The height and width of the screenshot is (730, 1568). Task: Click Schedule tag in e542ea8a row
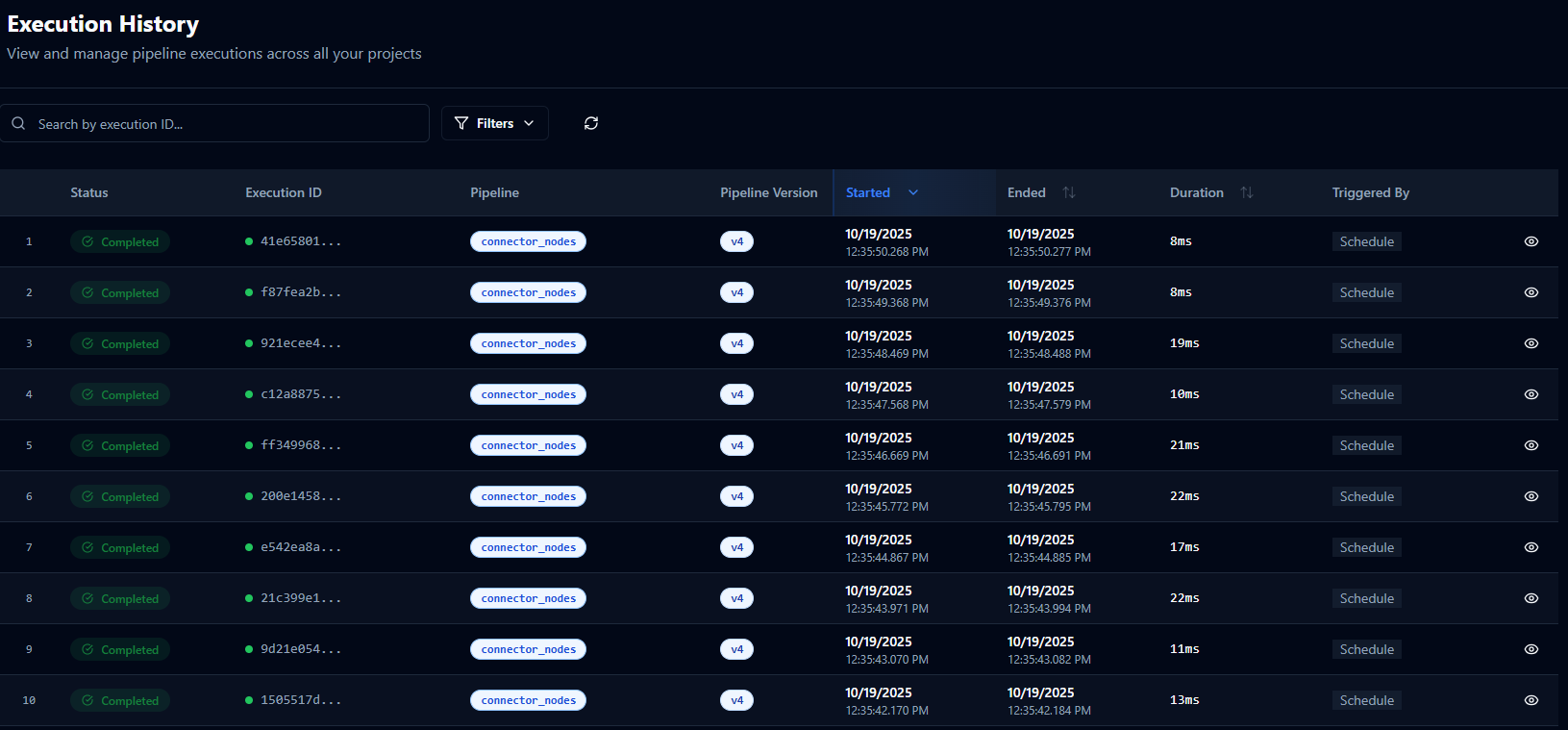click(x=1366, y=547)
